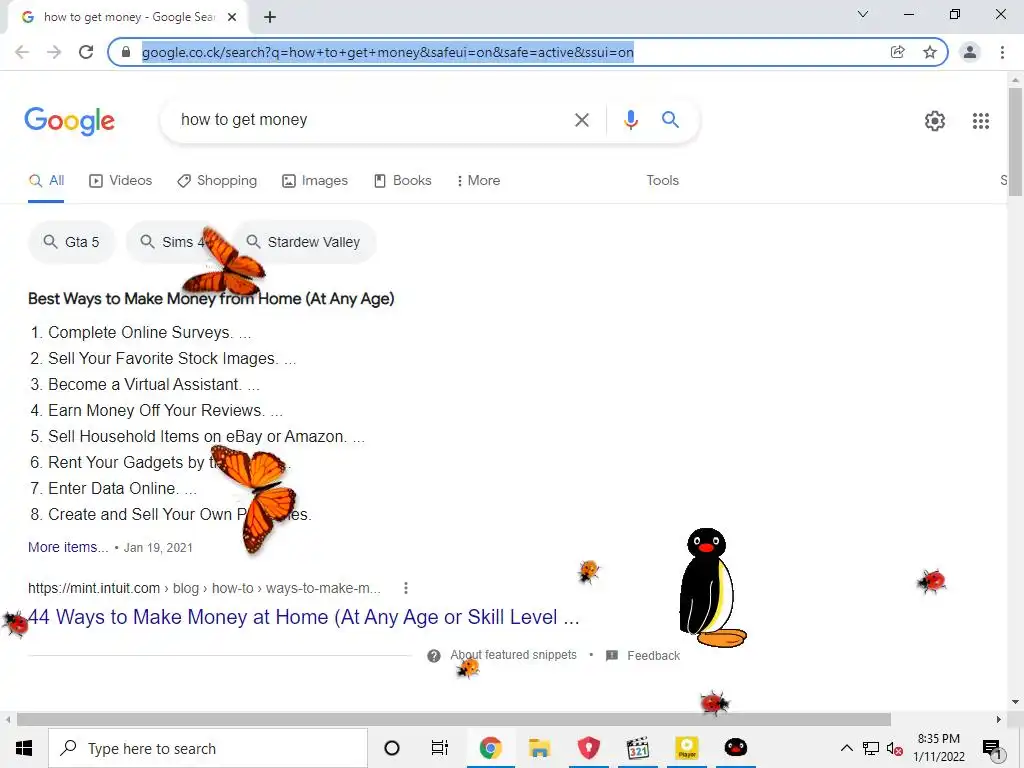Open the red shield app in taskbar

[588, 748]
